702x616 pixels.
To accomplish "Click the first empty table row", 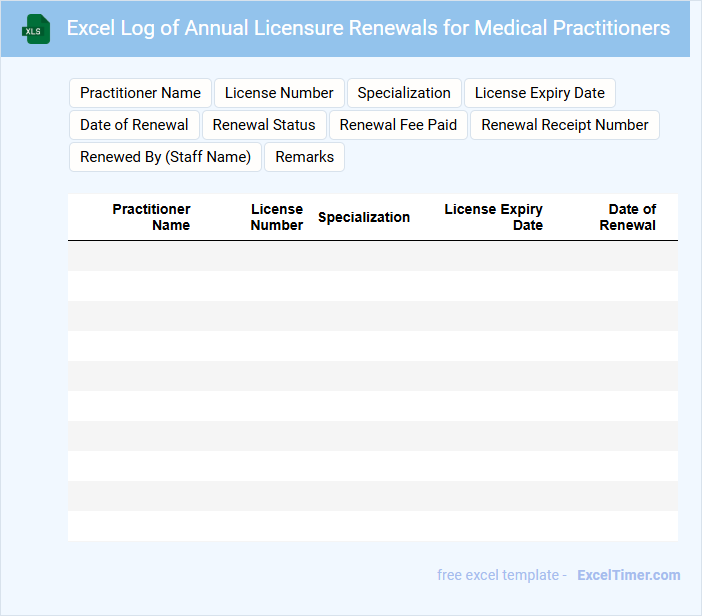I will point(373,256).
